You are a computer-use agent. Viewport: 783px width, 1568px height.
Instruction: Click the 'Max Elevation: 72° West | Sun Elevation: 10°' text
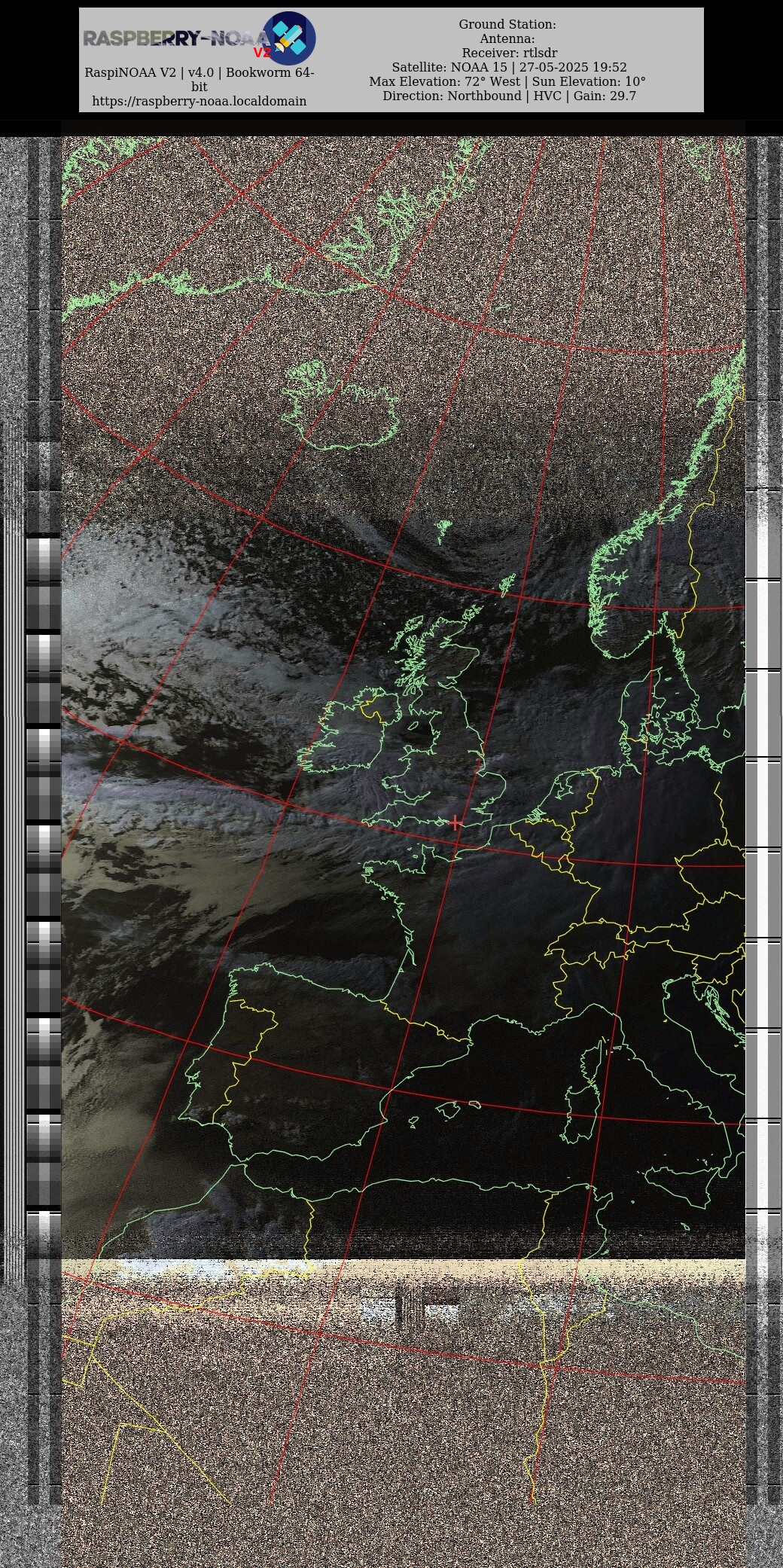coord(507,81)
